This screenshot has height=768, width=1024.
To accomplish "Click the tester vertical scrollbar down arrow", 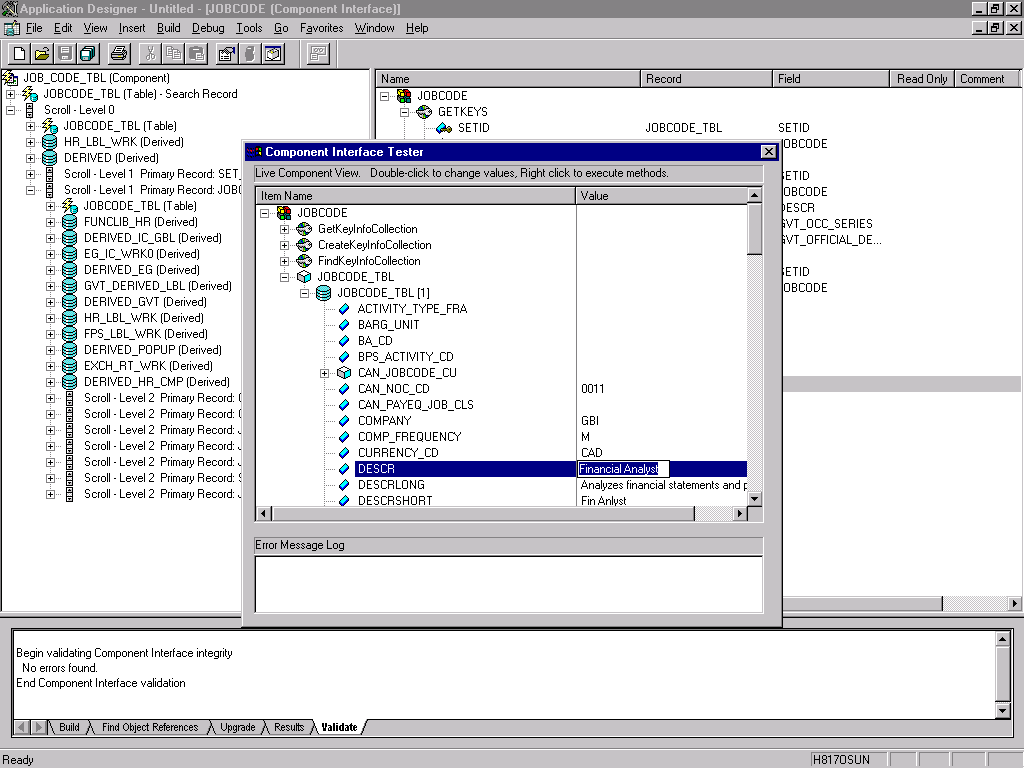I will tap(754, 499).
